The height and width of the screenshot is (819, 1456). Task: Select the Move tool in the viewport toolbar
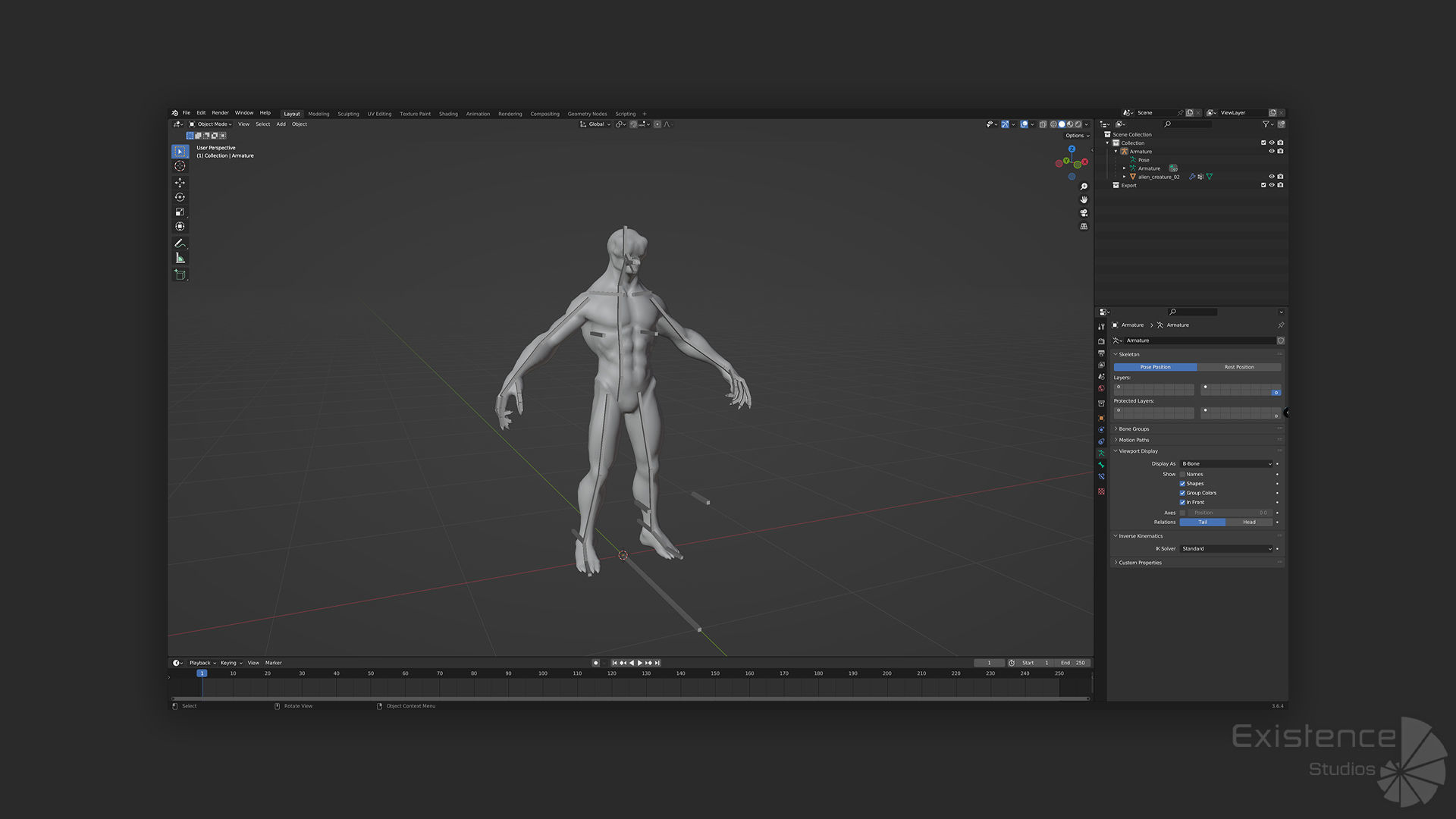tap(180, 183)
